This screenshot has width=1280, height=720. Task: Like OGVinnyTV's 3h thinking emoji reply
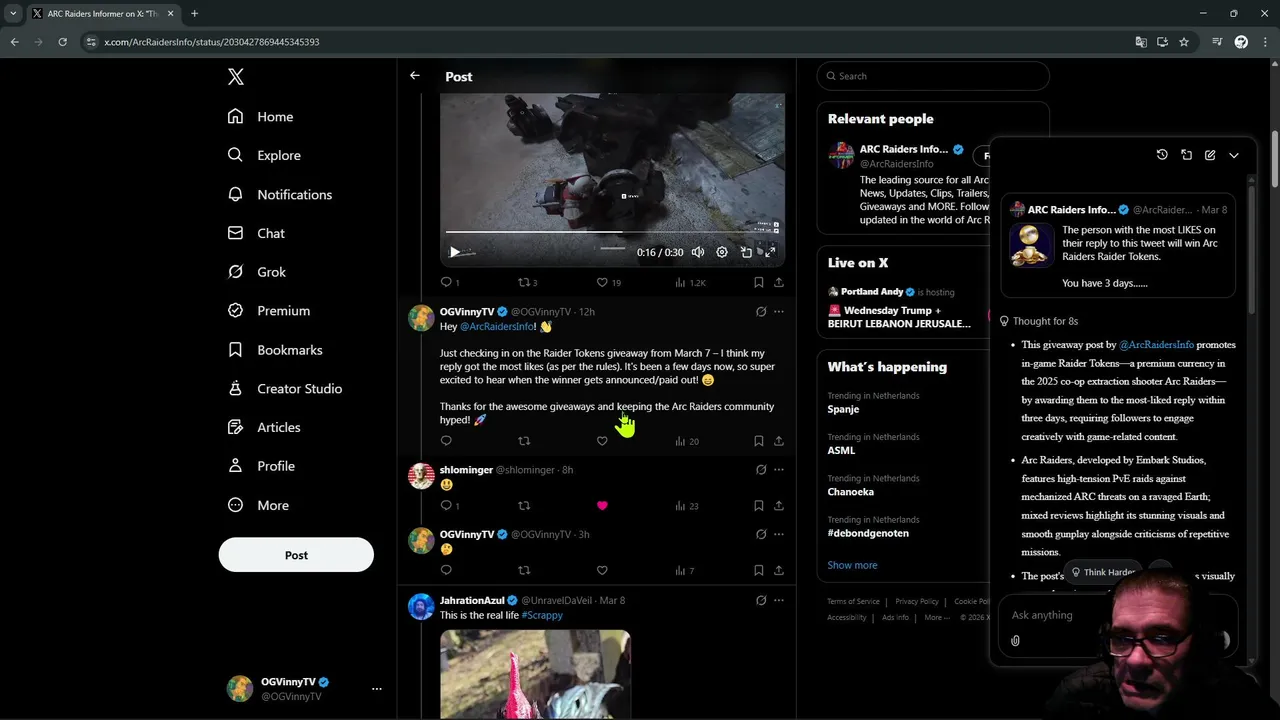coord(602,570)
